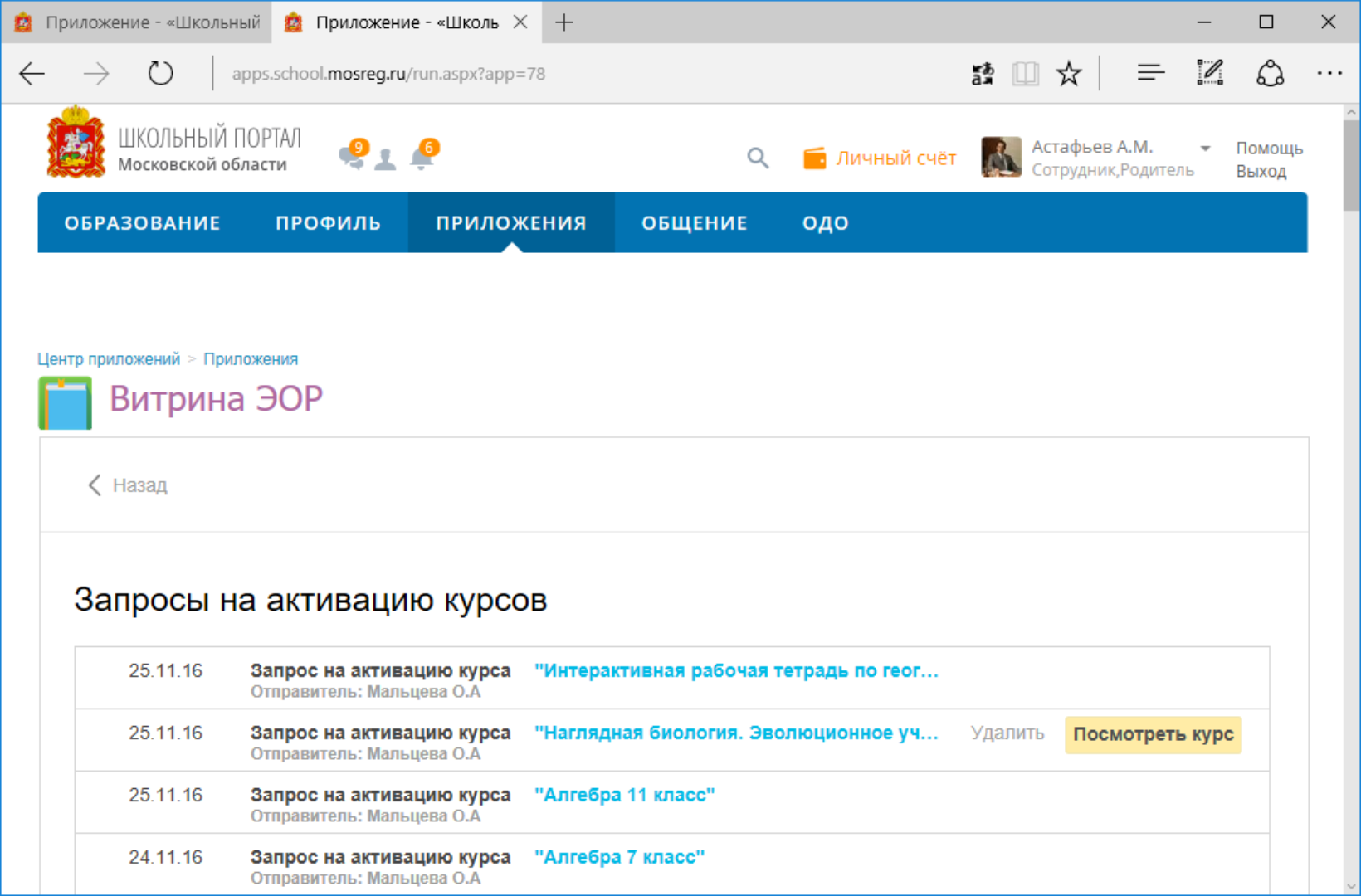
Task: Open the Личный счёт link
Action: coord(881,158)
